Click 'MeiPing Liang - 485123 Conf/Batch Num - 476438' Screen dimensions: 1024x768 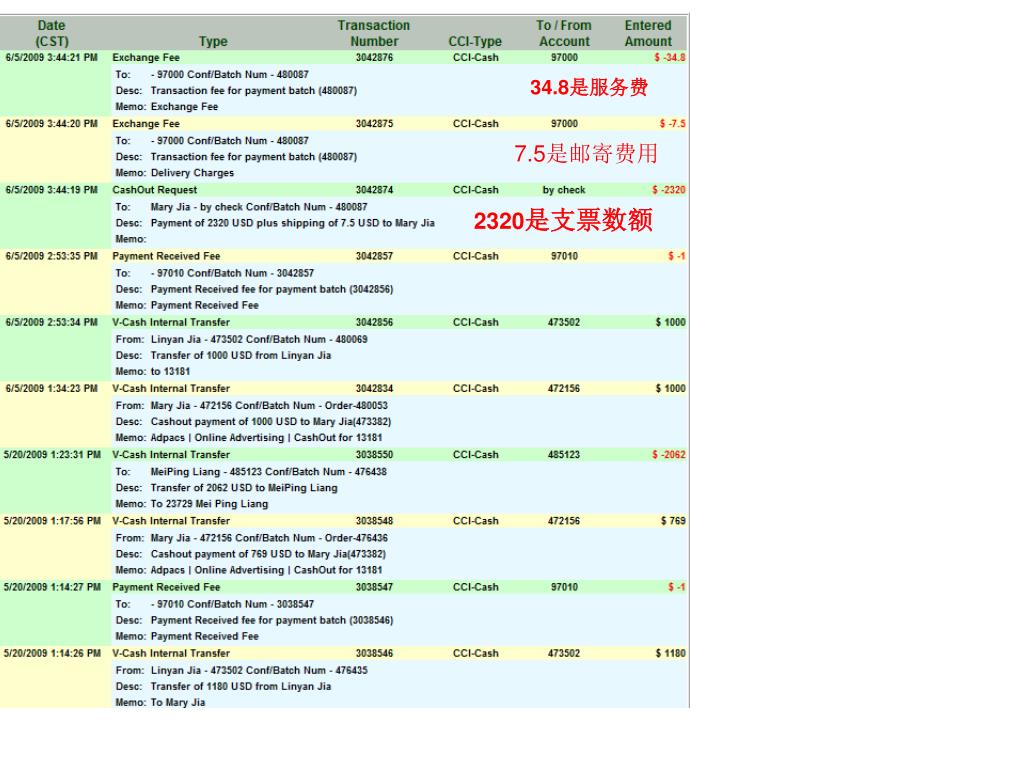pos(268,472)
